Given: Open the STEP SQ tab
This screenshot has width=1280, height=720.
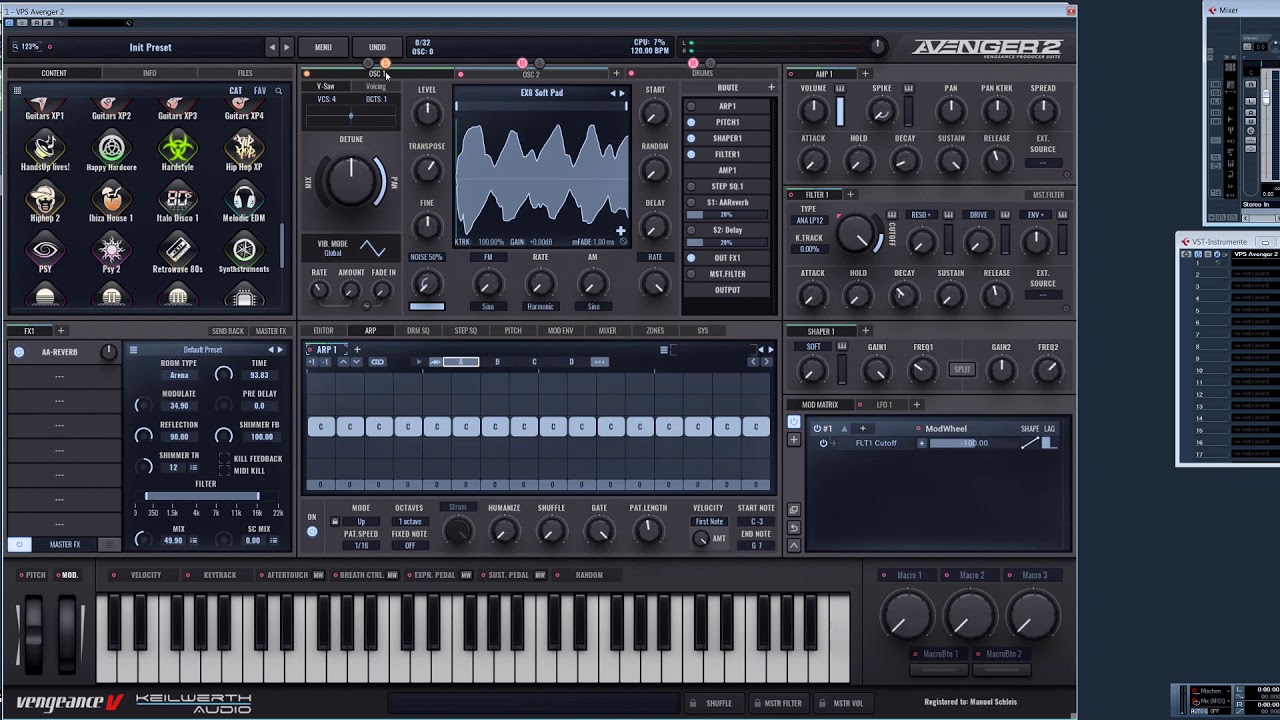Looking at the screenshot, I should point(466,331).
